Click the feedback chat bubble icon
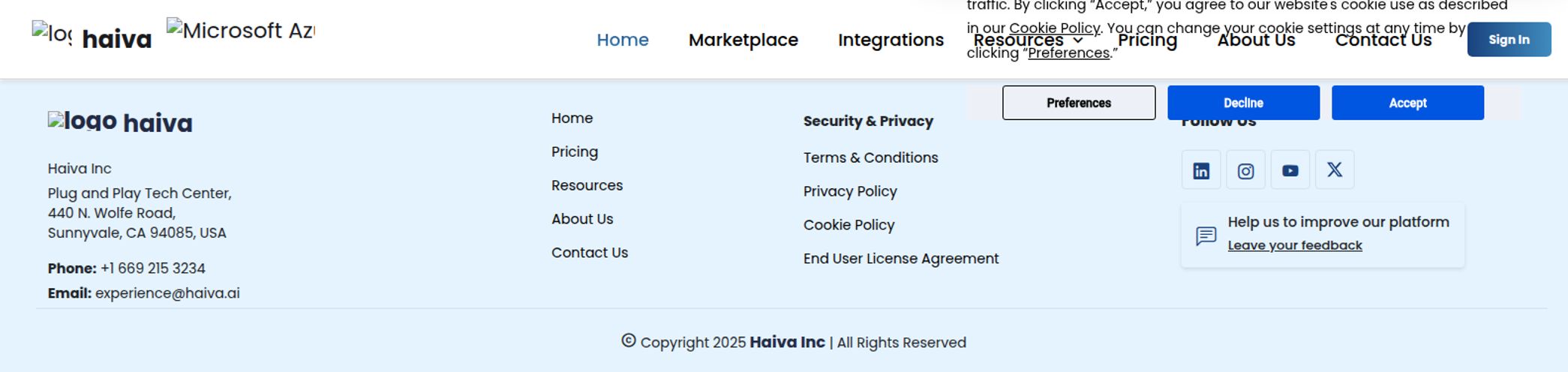The width and height of the screenshot is (1568, 372). [1206, 236]
